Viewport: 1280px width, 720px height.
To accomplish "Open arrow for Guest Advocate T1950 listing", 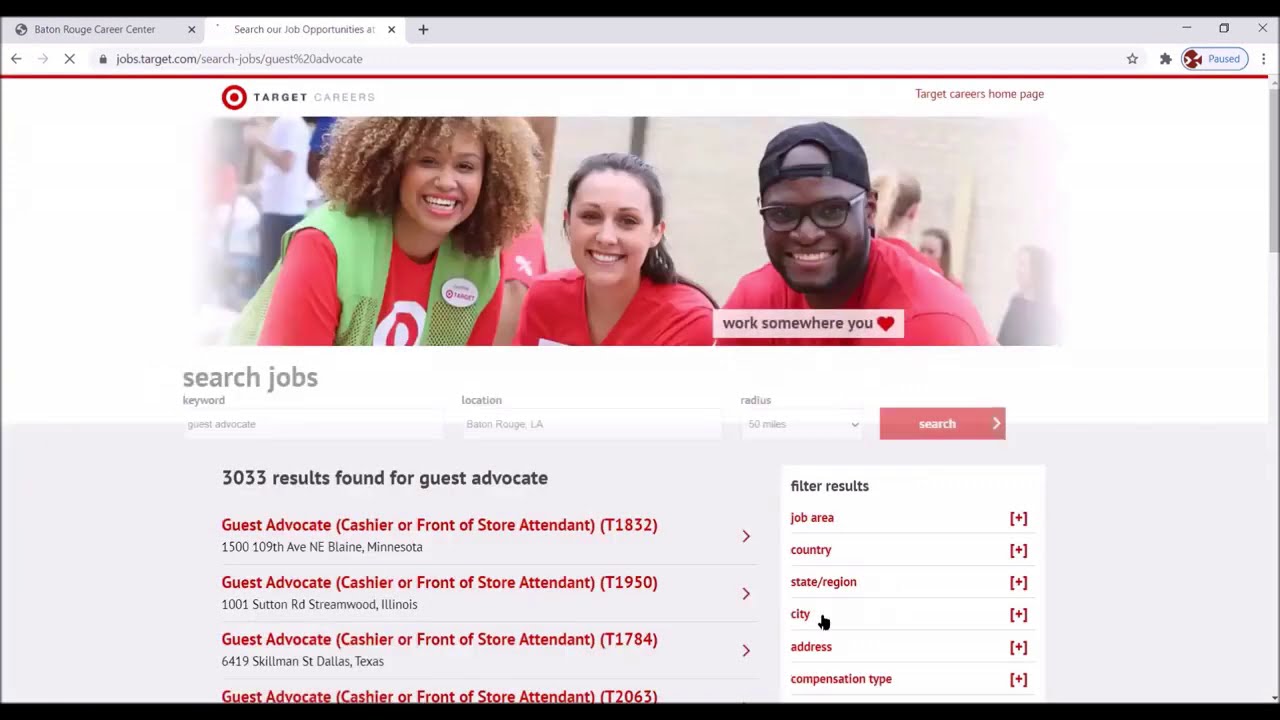I will tap(746, 593).
